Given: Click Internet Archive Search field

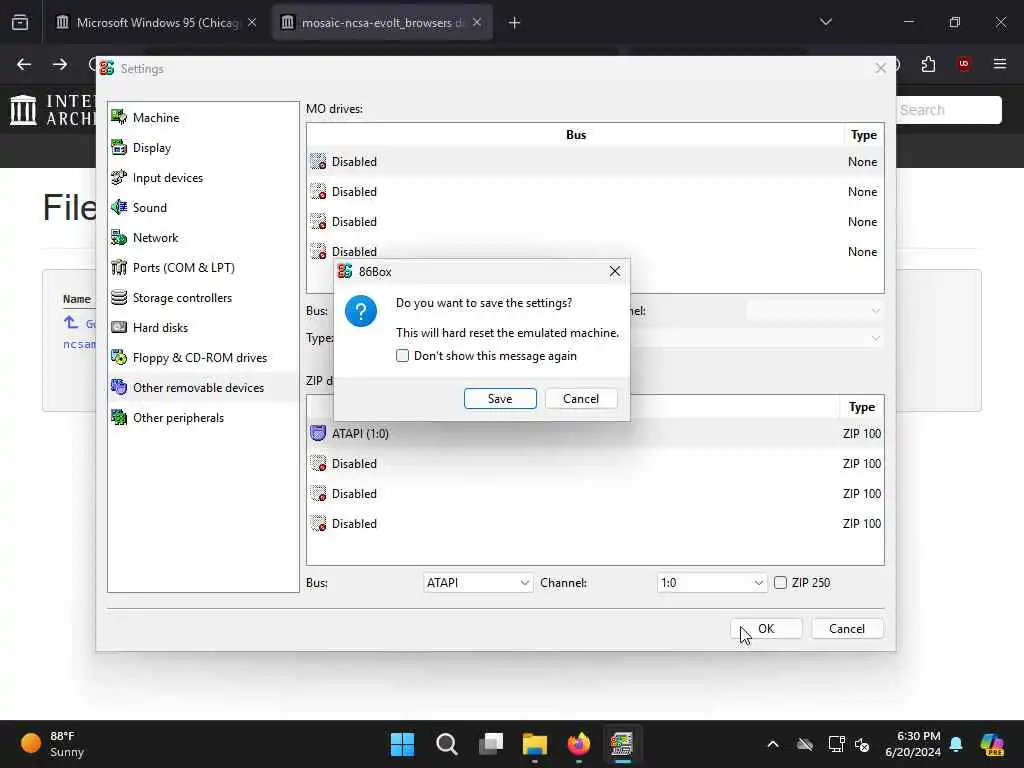Looking at the screenshot, I should click(x=949, y=110).
